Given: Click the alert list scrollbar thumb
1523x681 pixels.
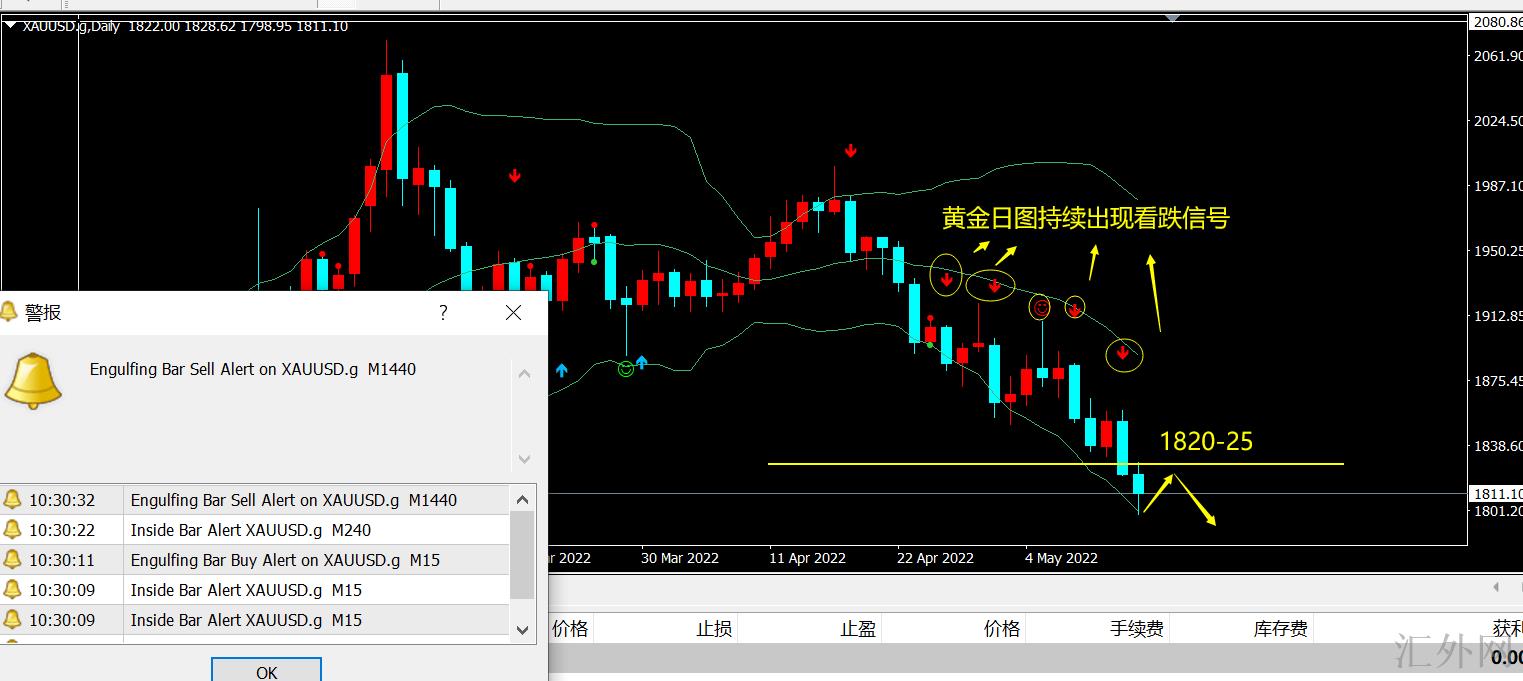Looking at the screenshot, I should 523,555.
